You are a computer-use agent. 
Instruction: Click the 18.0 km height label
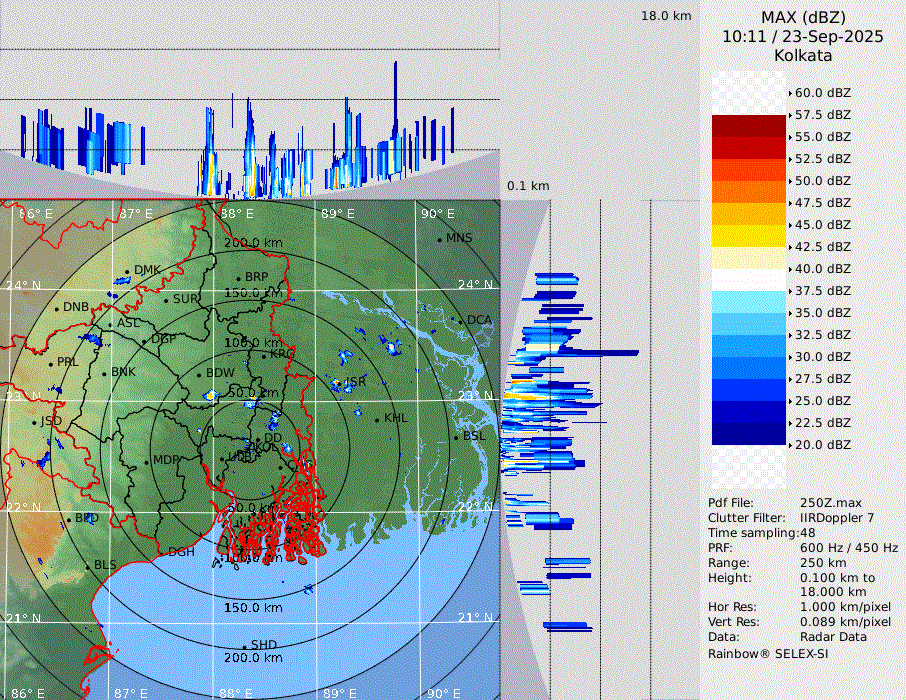[666, 16]
